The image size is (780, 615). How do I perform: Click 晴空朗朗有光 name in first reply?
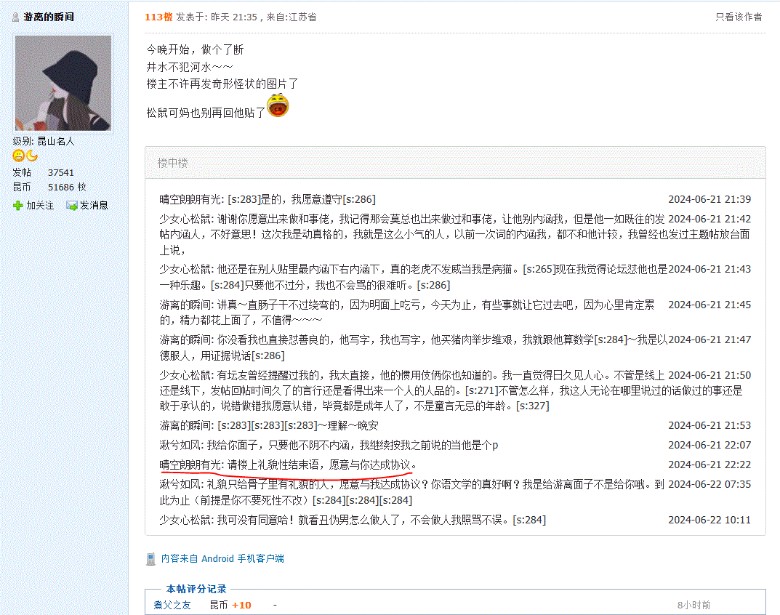click(192, 199)
